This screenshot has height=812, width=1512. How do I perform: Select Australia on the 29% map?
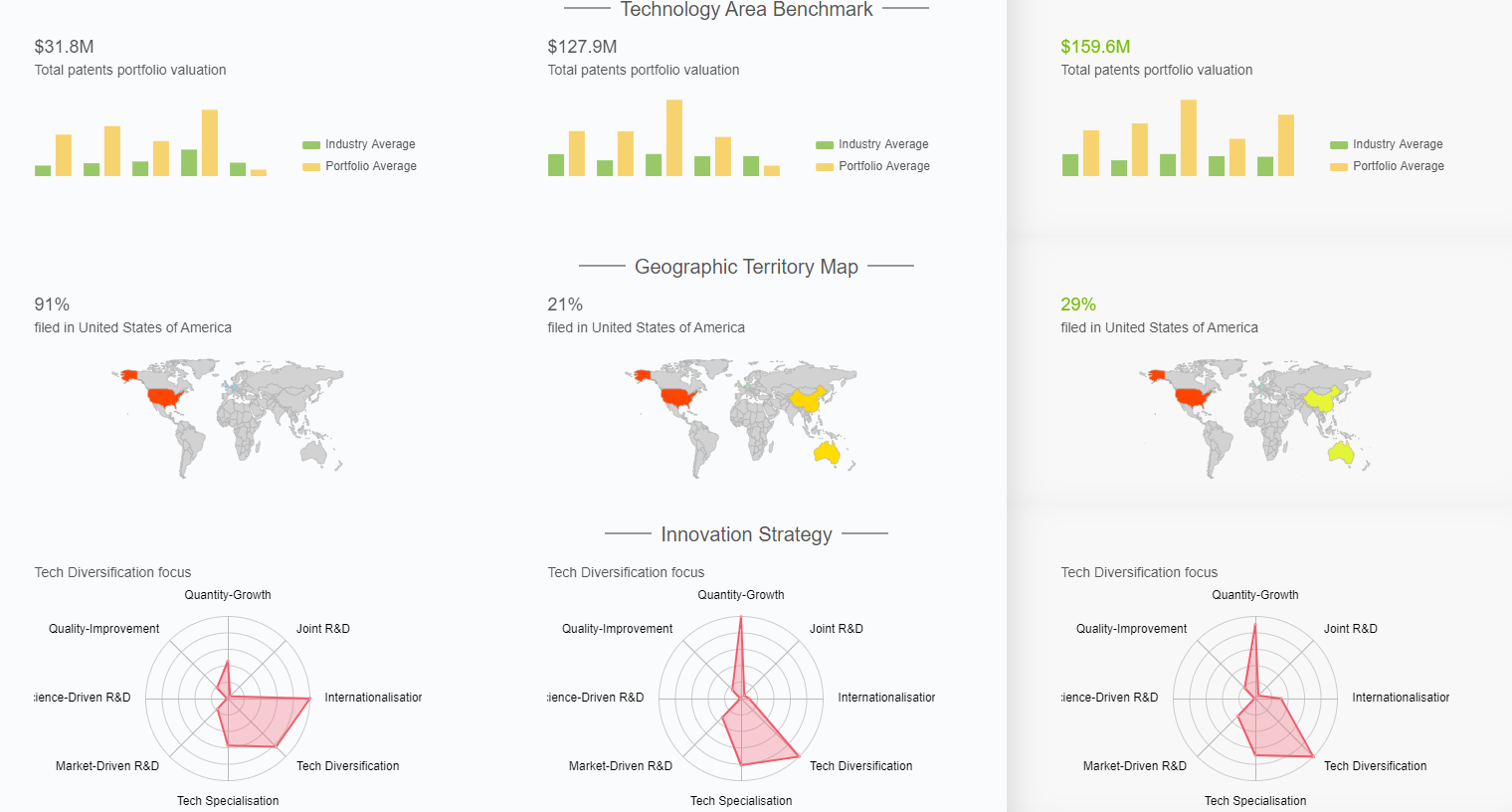pyautogui.click(x=1341, y=453)
